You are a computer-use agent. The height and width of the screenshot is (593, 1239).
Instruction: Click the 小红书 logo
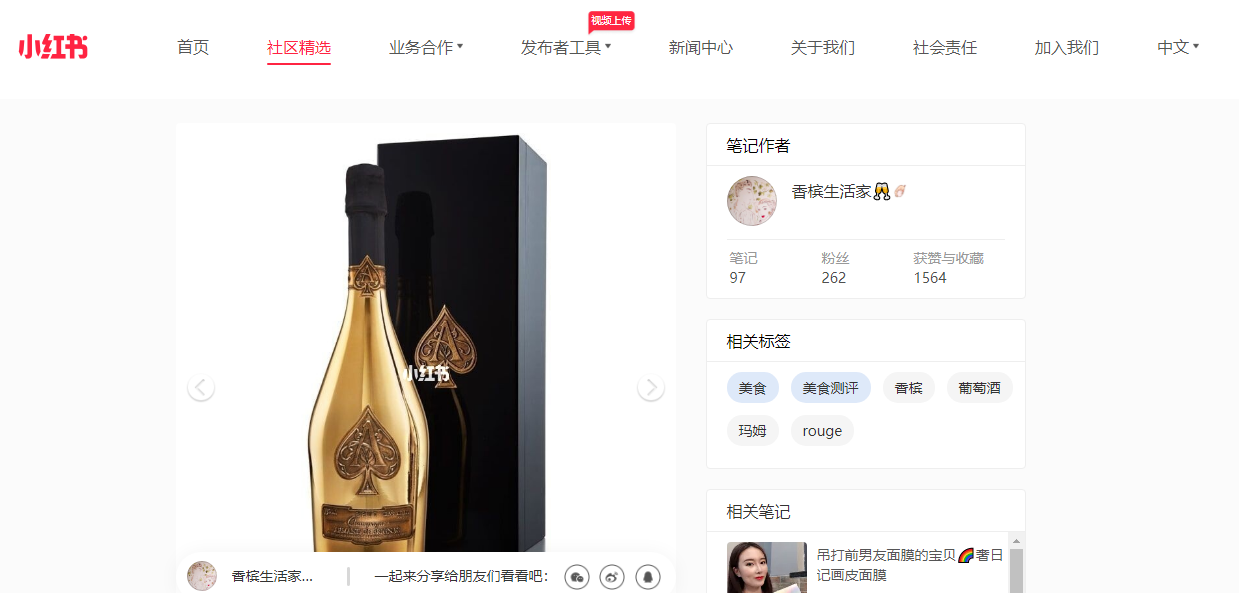point(53,47)
